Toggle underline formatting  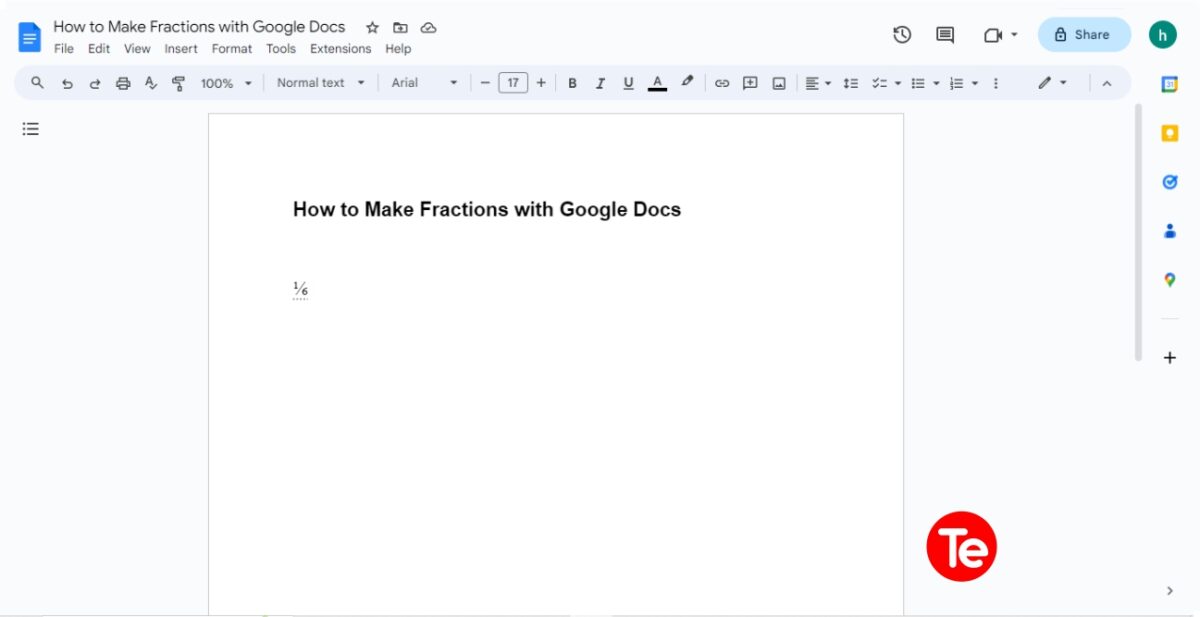(628, 83)
